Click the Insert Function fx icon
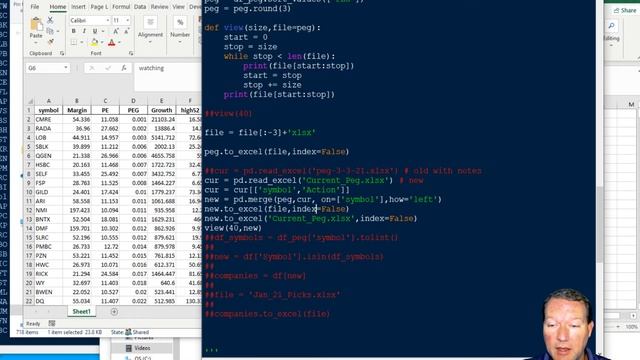The width and height of the screenshot is (640, 360). (x=124, y=68)
